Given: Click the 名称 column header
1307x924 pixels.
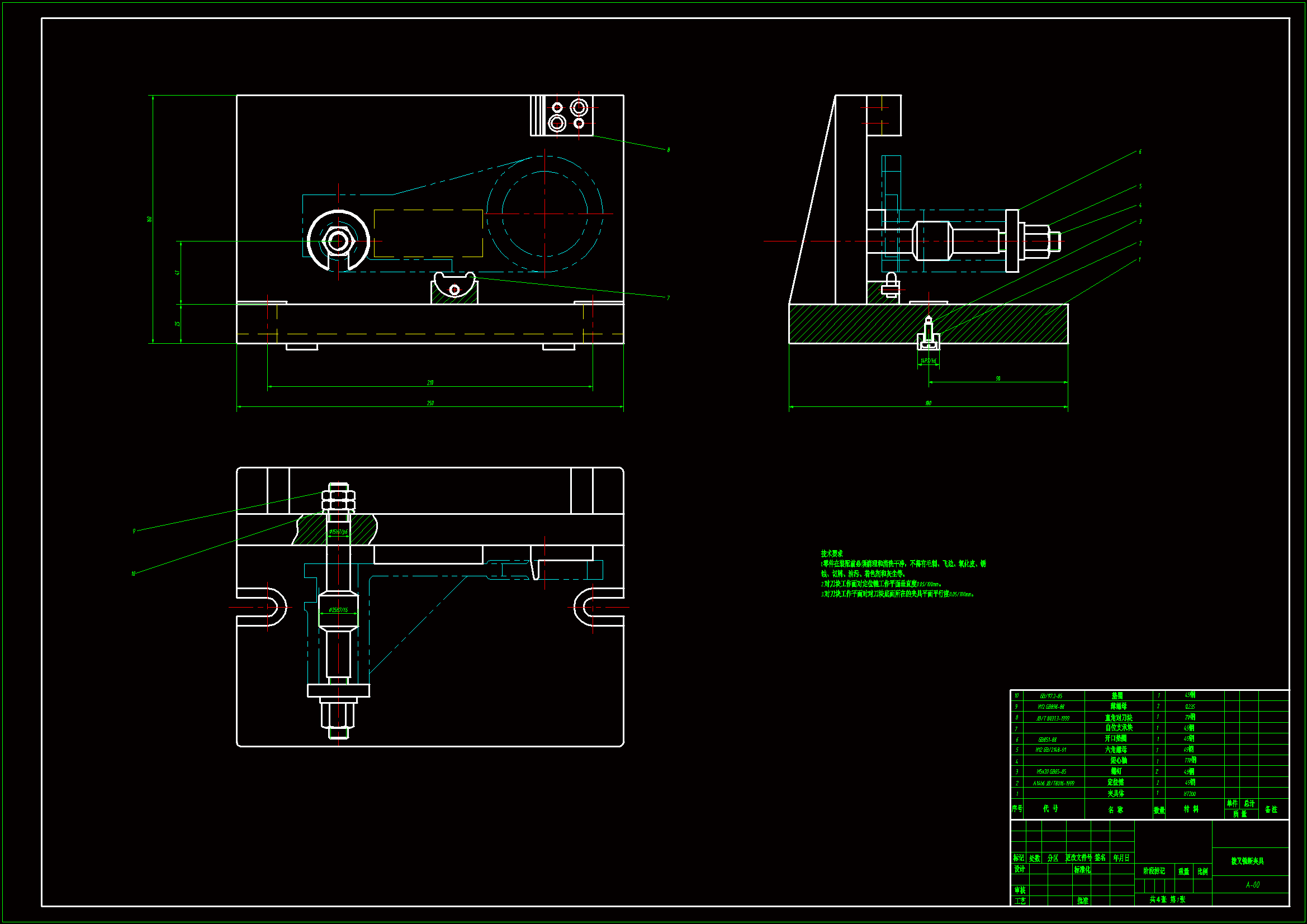Looking at the screenshot, I should tap(1116, 809).
